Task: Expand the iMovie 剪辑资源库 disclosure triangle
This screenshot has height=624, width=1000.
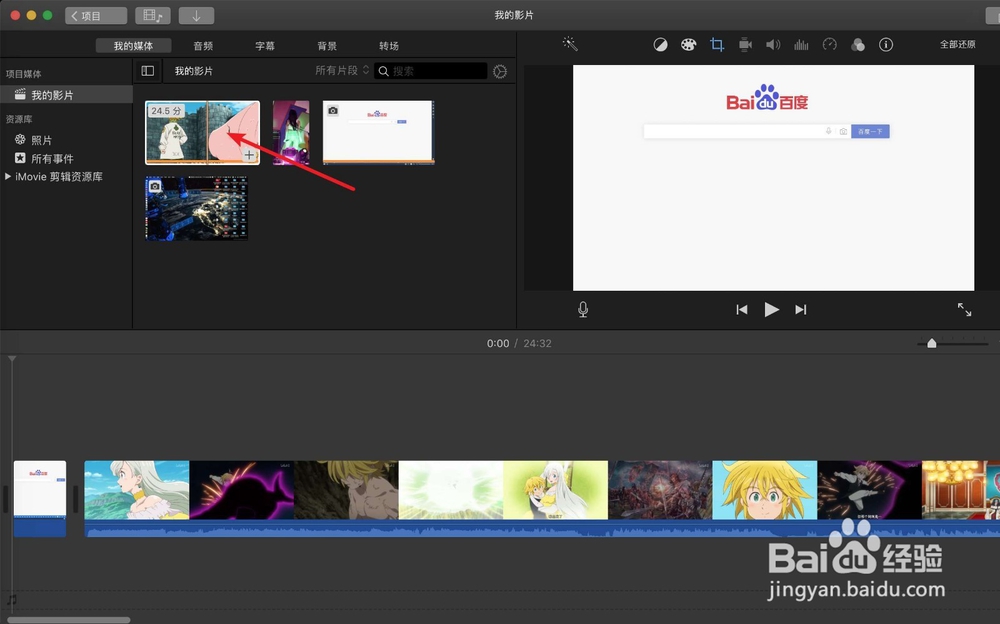Action: (8, 176)
